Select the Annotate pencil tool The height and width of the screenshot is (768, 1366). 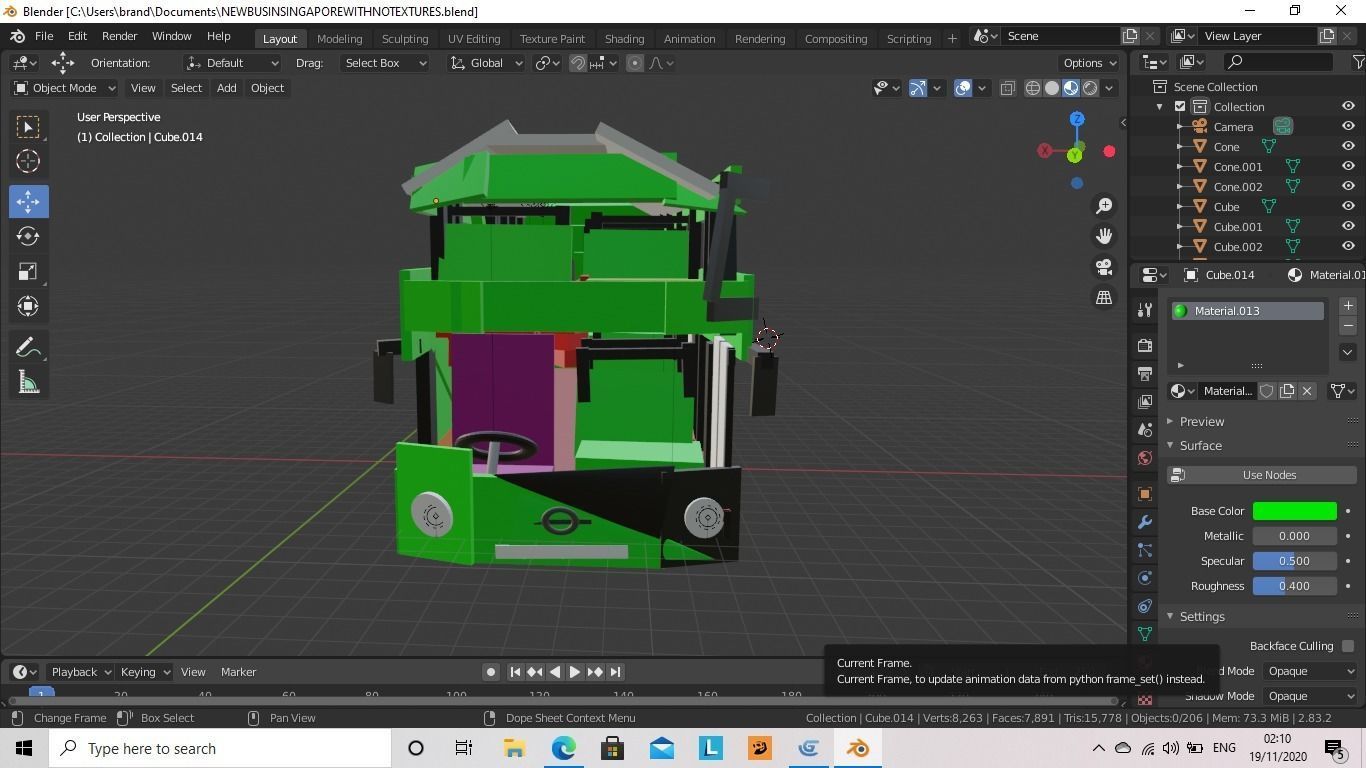click(28, 347)
